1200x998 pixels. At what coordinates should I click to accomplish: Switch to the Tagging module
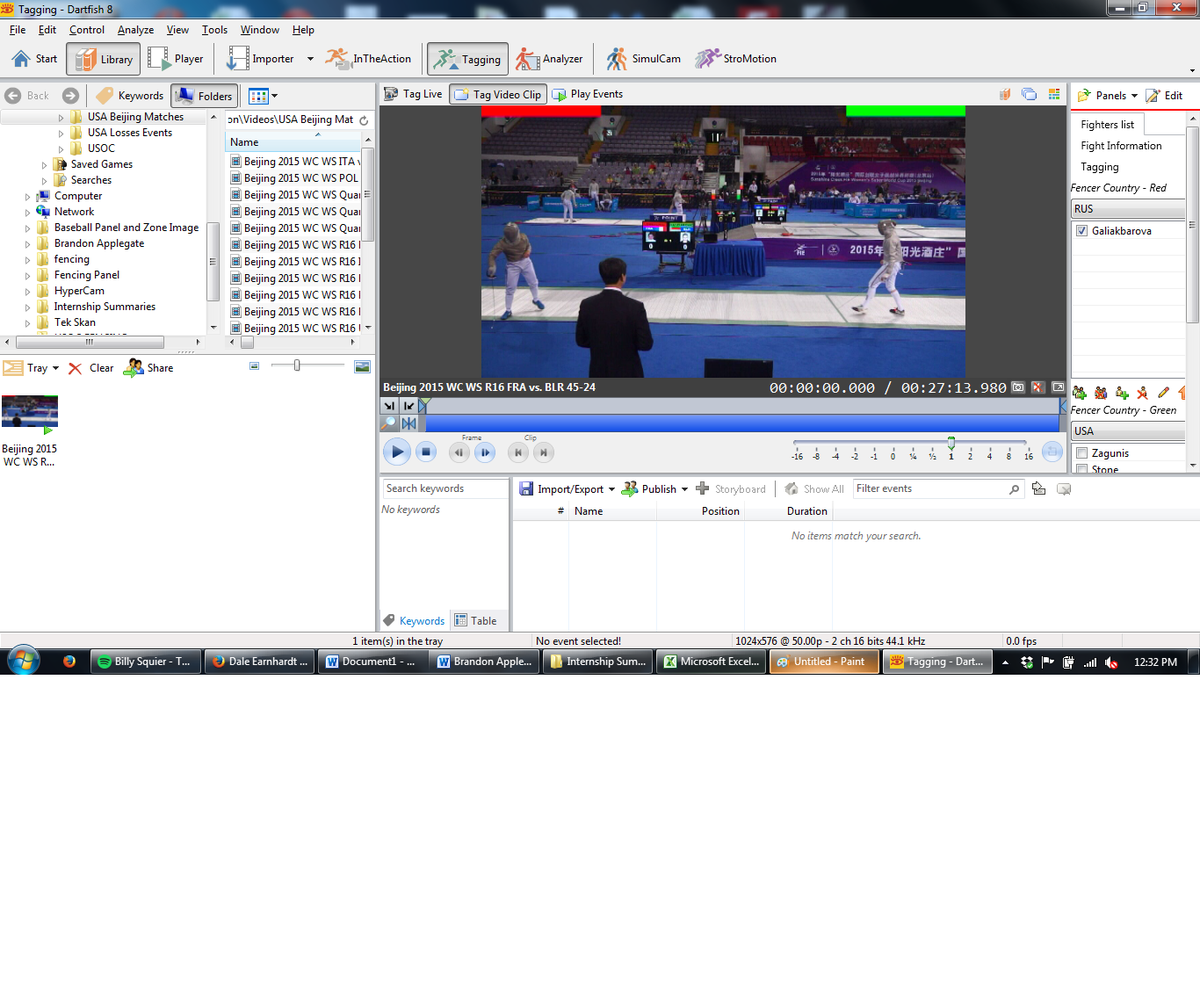(x=468, y=59)
